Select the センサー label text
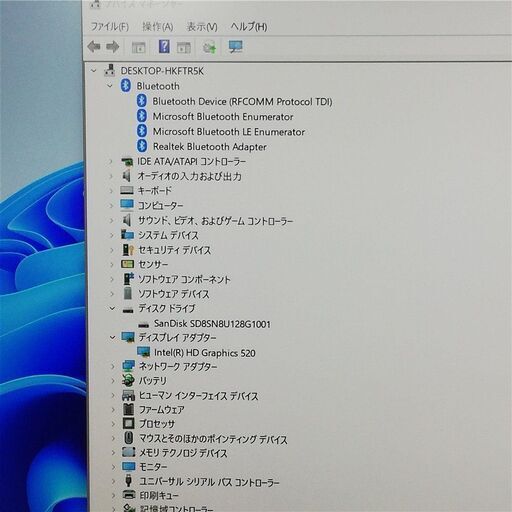Viewport: 512px width, 512px height. pos(153,264)
